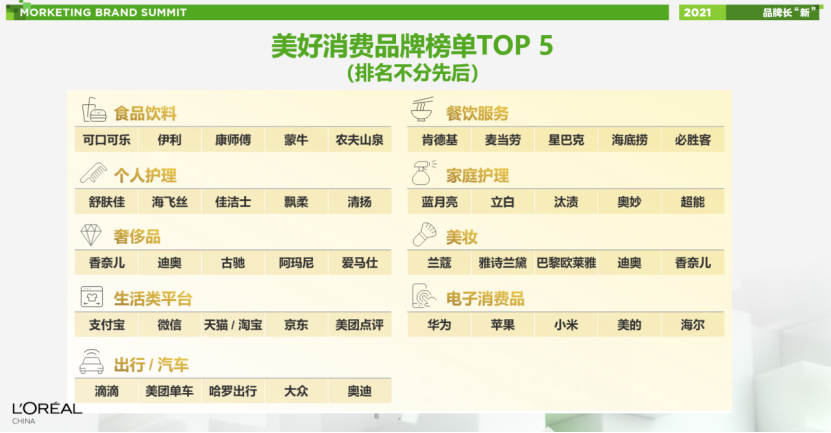
Task: Click the L'ORÉAL CHINA logo
Action: [x=47, y=413]
